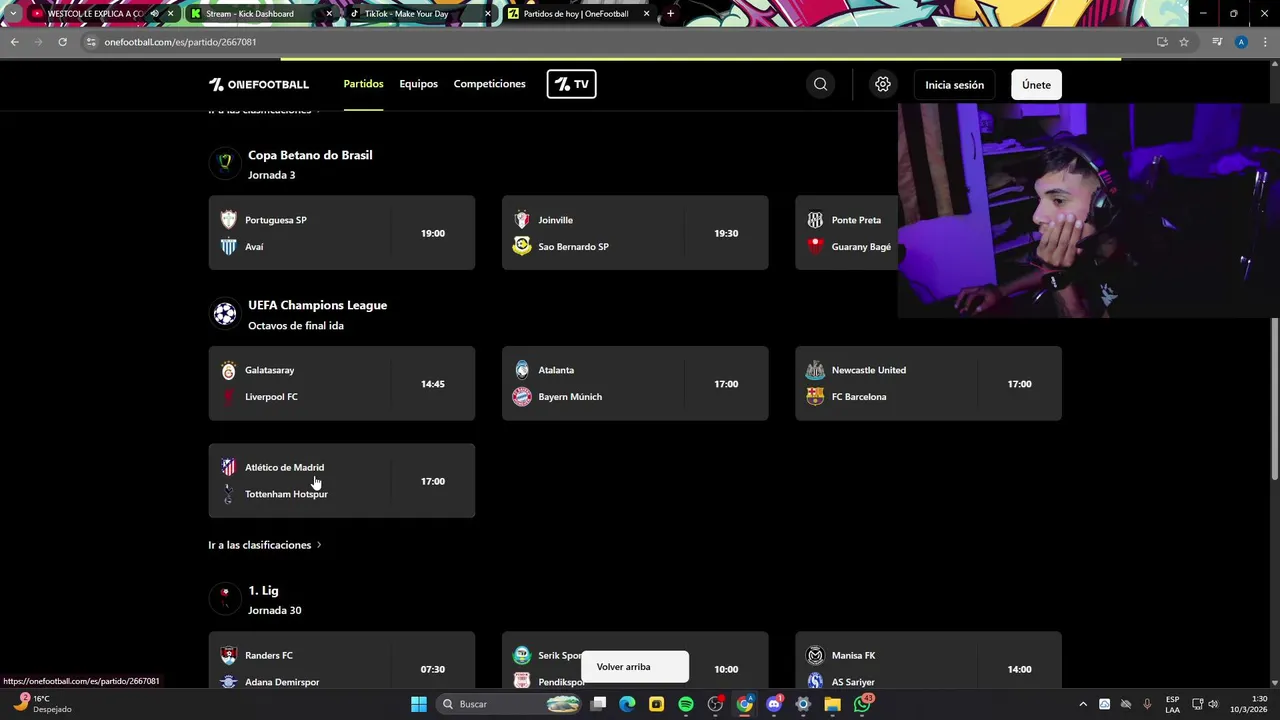1280x720 pixels.
Task: Open site information icon beside the URL
Action: click(x=91, y=42)
